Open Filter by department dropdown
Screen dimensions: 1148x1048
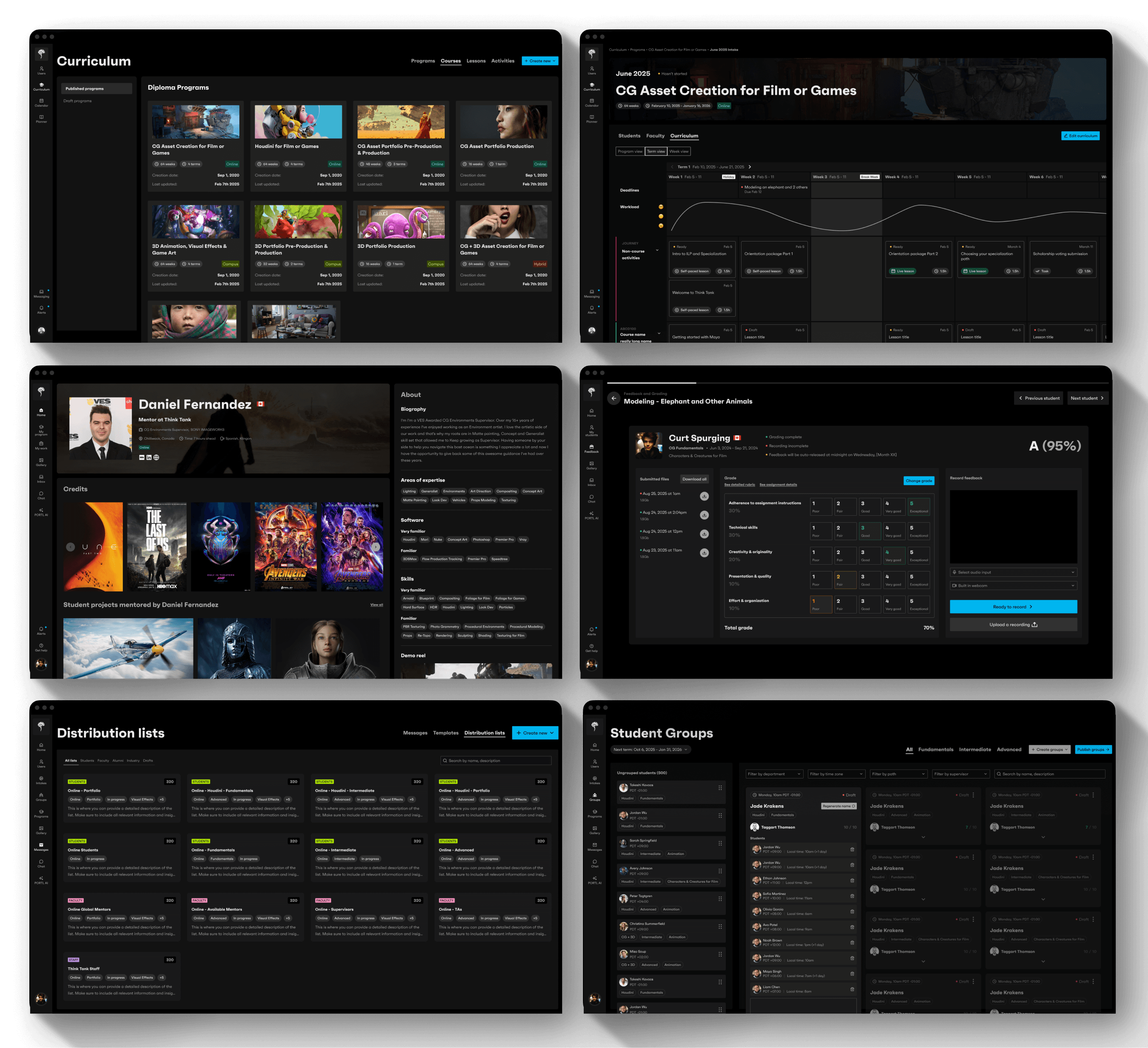(x=774, y=774)
